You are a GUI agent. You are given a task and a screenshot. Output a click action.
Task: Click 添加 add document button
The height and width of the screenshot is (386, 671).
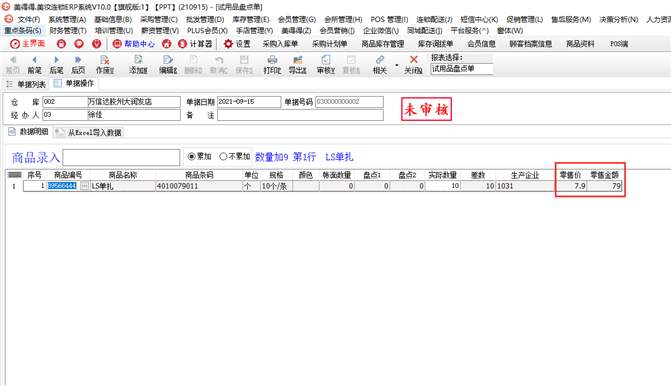(x=138, y=65)
